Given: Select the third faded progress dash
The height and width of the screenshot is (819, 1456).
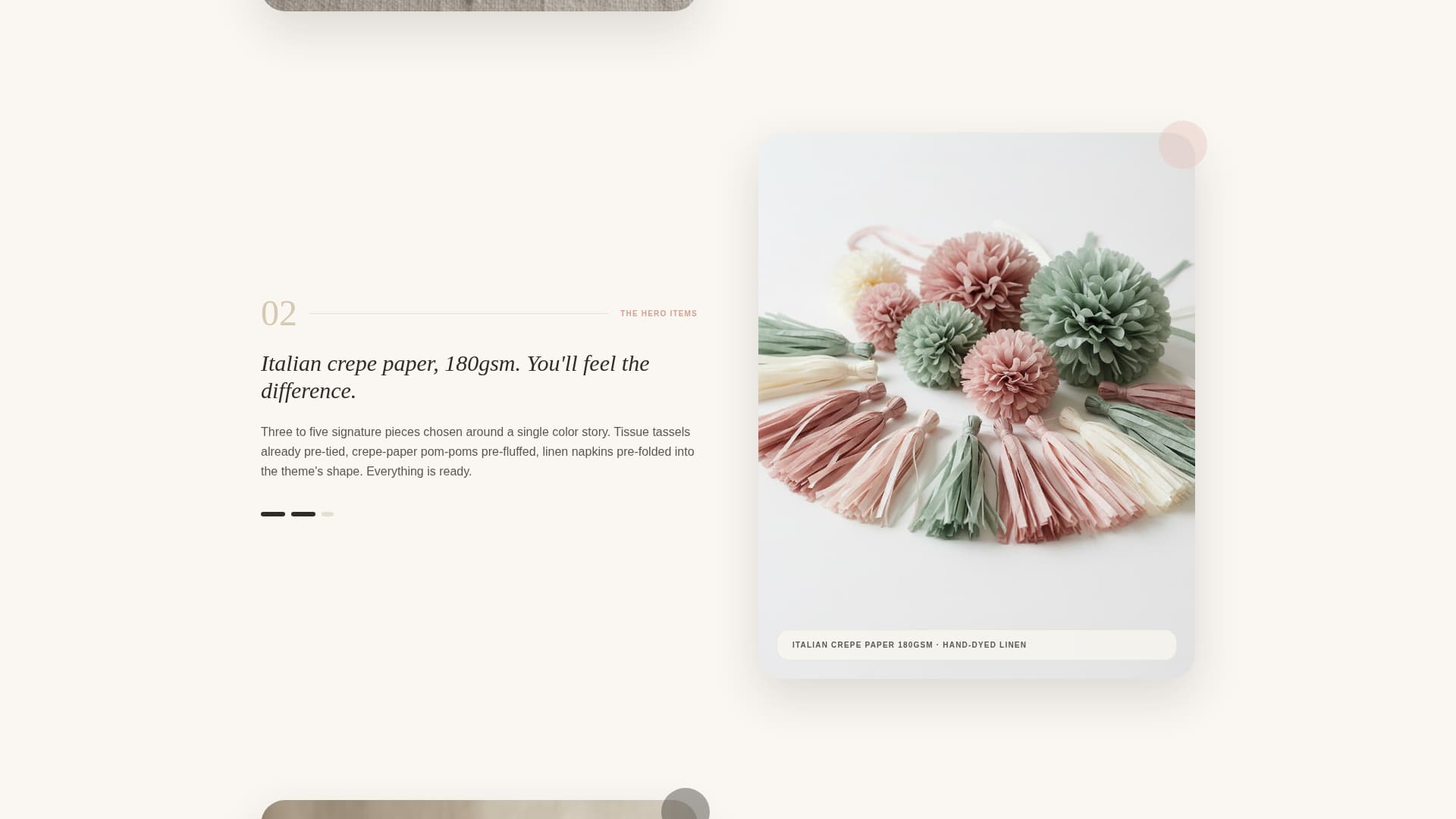Looking at the screenshot, I should [328, 514].
